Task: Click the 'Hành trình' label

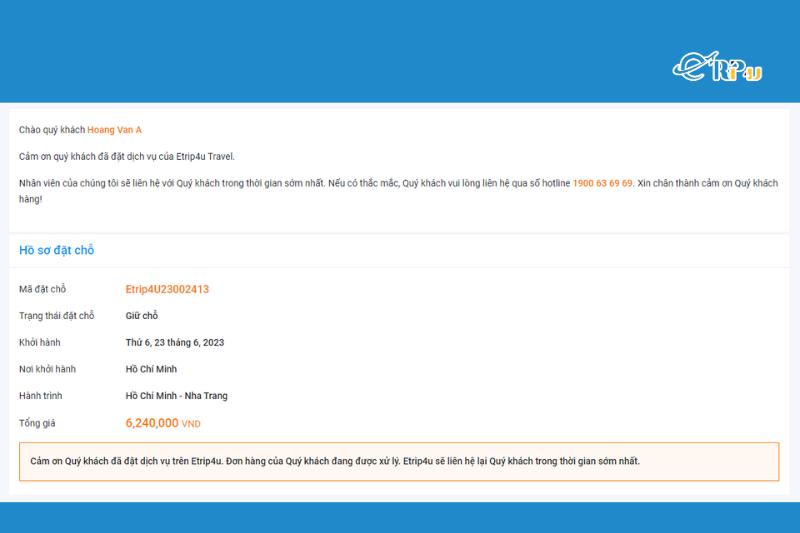Action: pos(42,396)
